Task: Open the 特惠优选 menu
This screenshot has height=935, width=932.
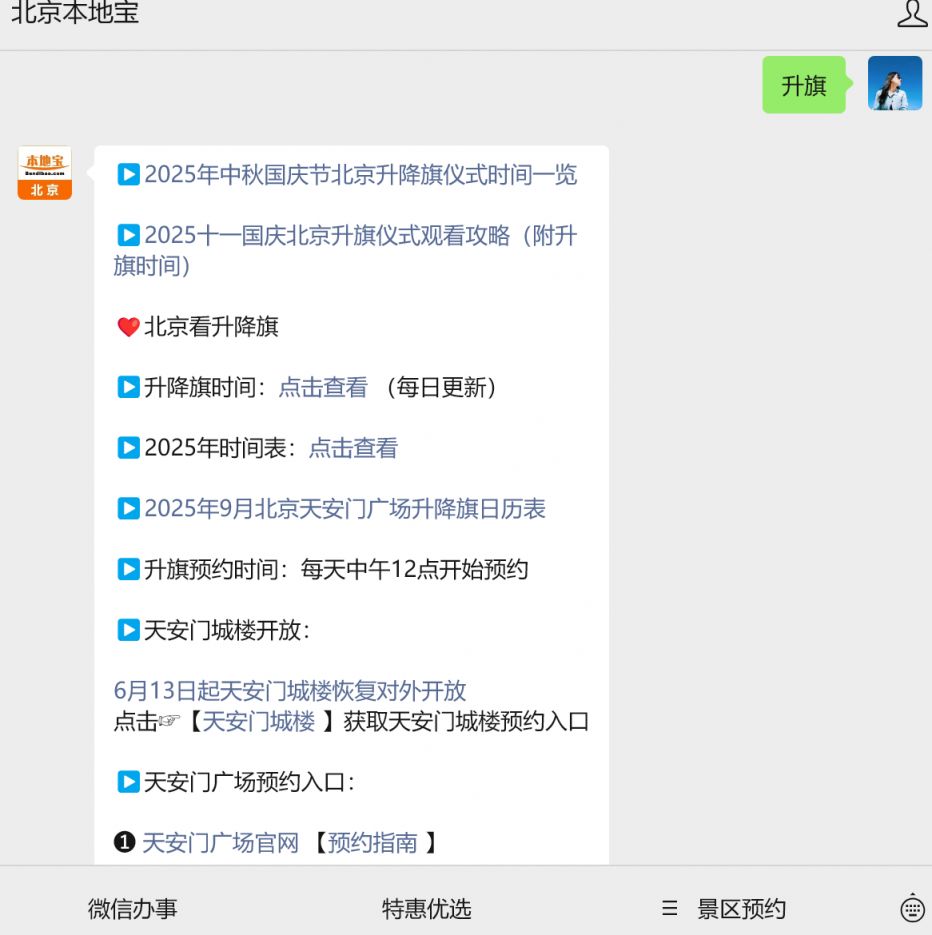Action: pos(426,909)
